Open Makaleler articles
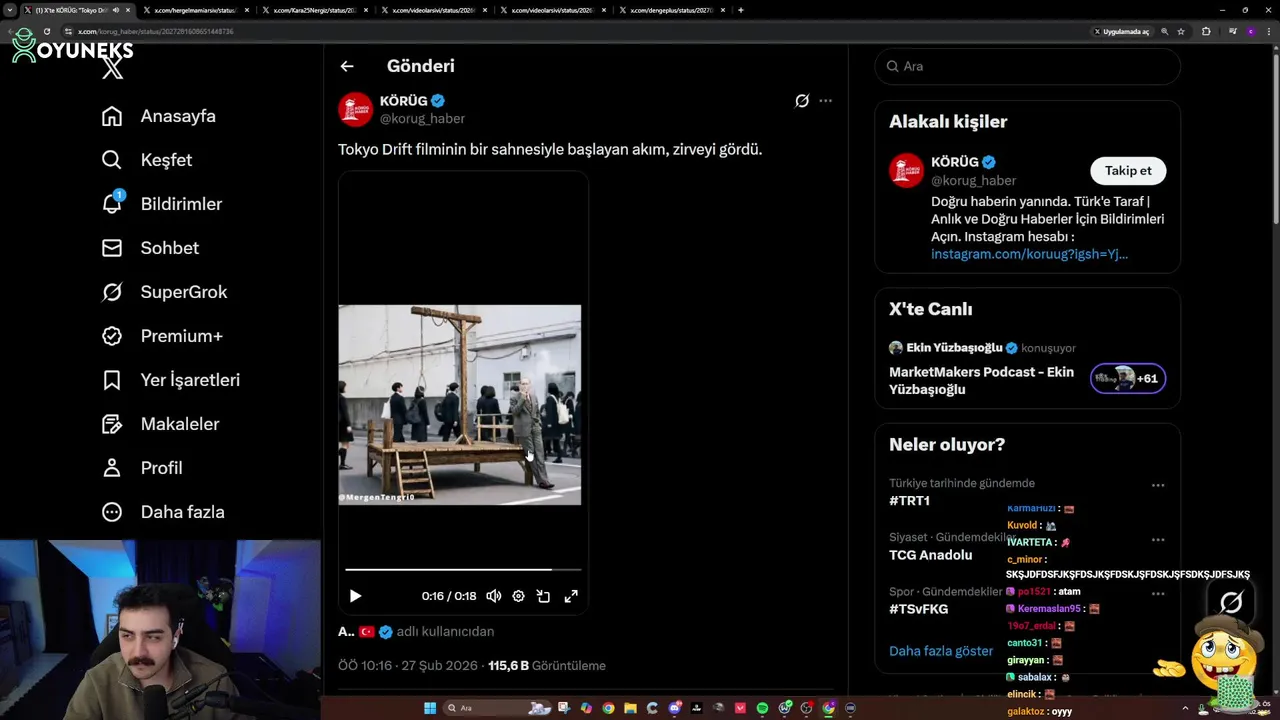The width and height of the screenshot is (1280, 720). point(160,424)
